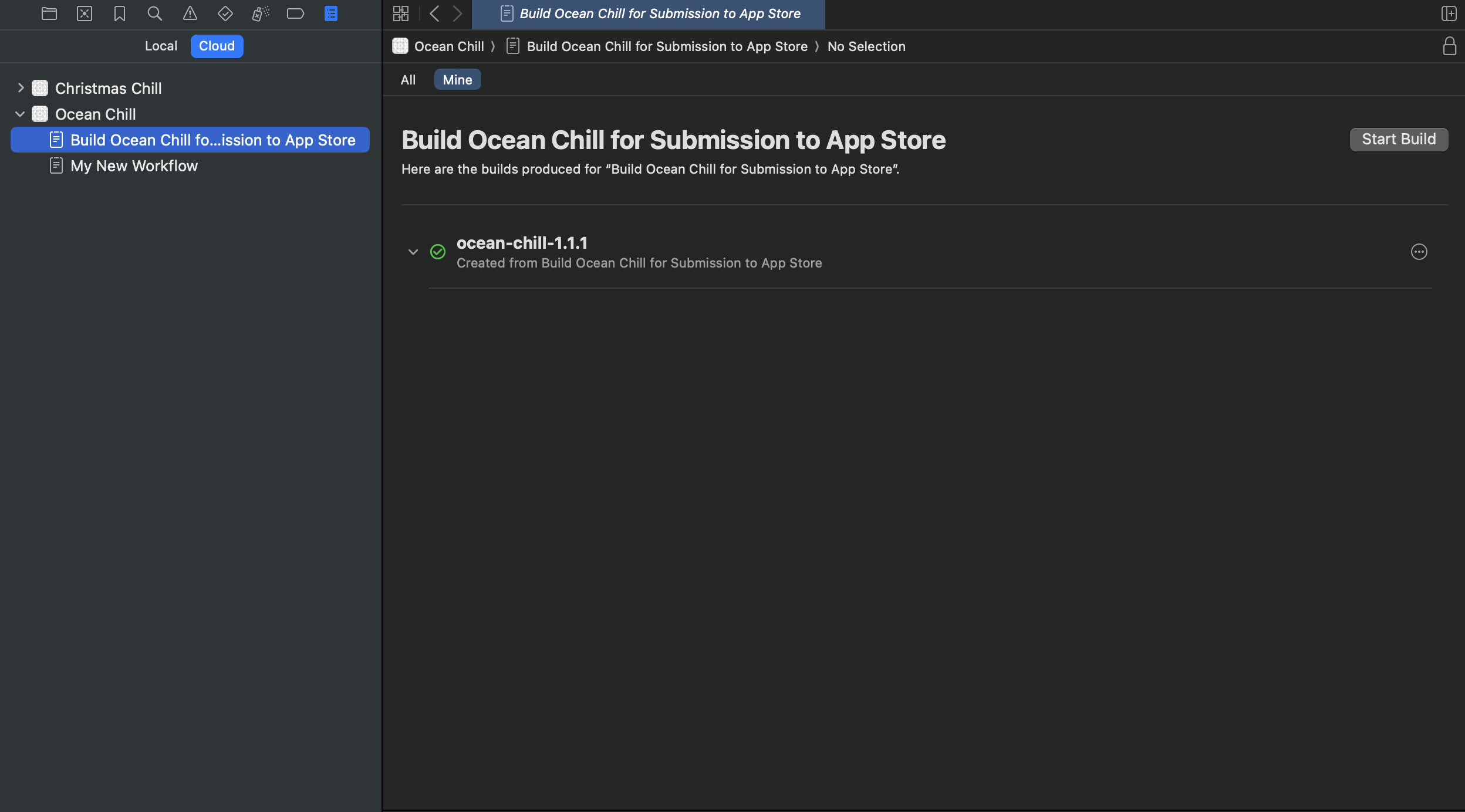Click the Xcode Cloud workflows icon

tap(330, 14)
